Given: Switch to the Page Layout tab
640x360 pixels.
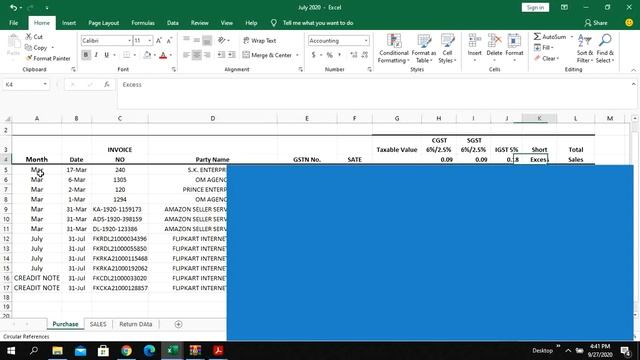Looking at the screenshot, I should [104, 23].
